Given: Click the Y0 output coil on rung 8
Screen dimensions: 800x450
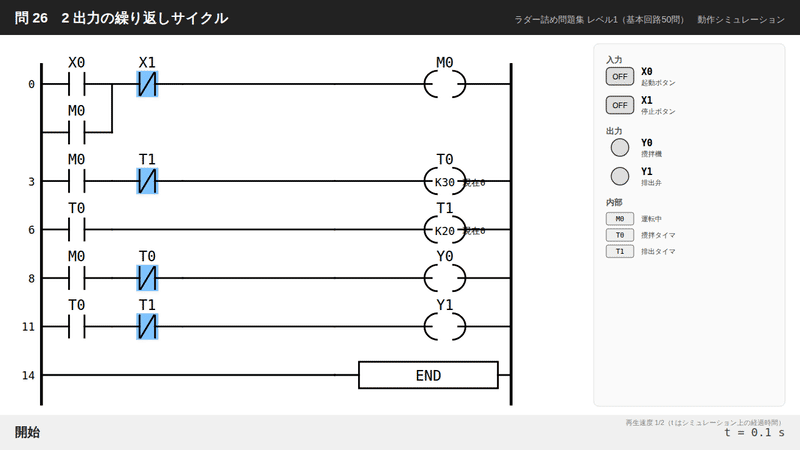Looking at the screenshot, I should [x=445, y=278].
